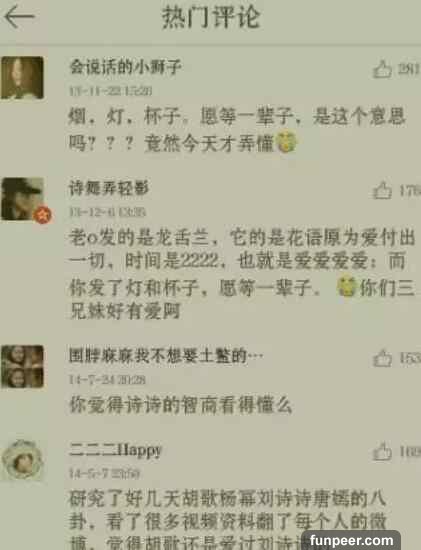Open profile 国胖麻麻我不想要土鳖的
The width and height of the screenshot is (421, 550).
[x=166, y=356]
